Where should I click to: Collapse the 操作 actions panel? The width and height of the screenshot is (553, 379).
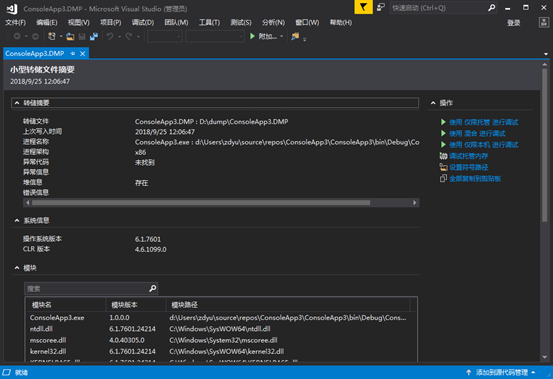point(433,103)
